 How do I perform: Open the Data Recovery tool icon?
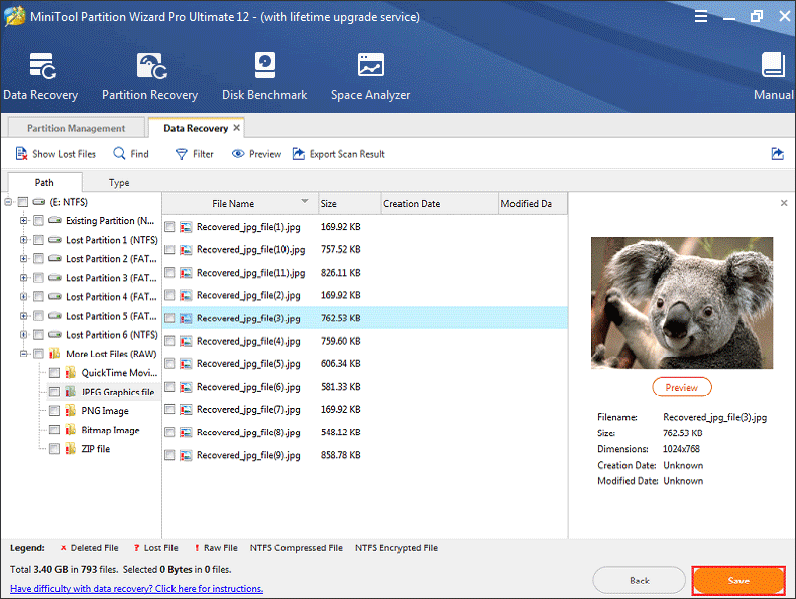pyautogui.click(x=43, y=66)
